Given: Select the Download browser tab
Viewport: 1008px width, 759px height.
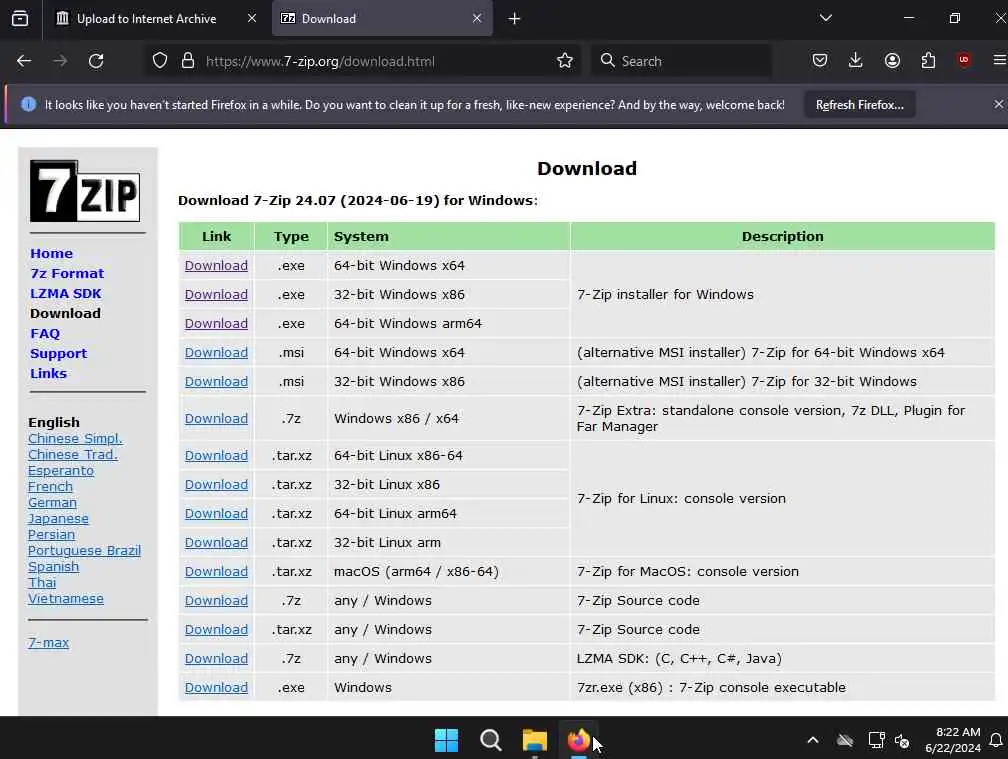Looking at the screenshot, I should coord(382,19).
